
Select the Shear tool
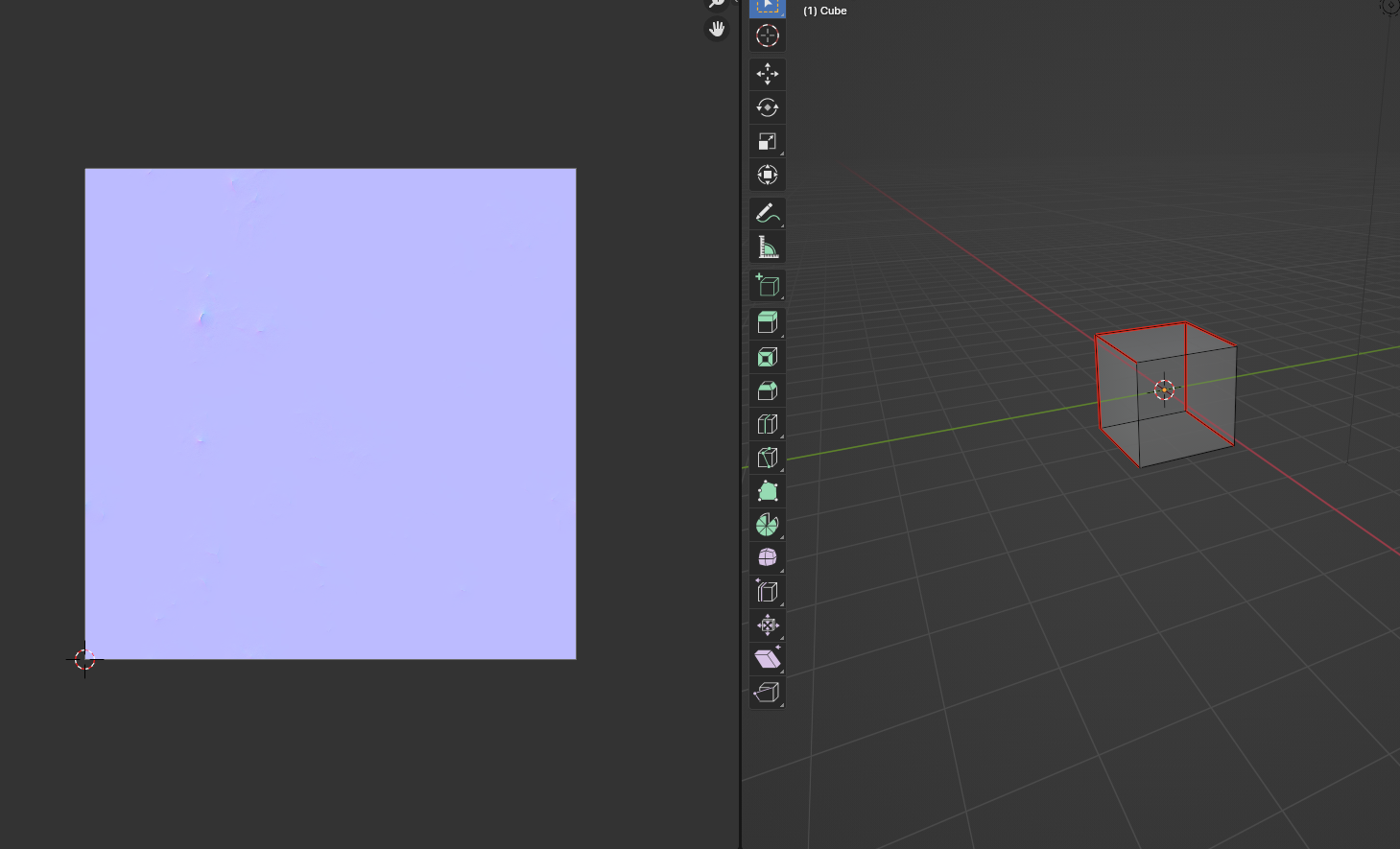click(767, 658)
